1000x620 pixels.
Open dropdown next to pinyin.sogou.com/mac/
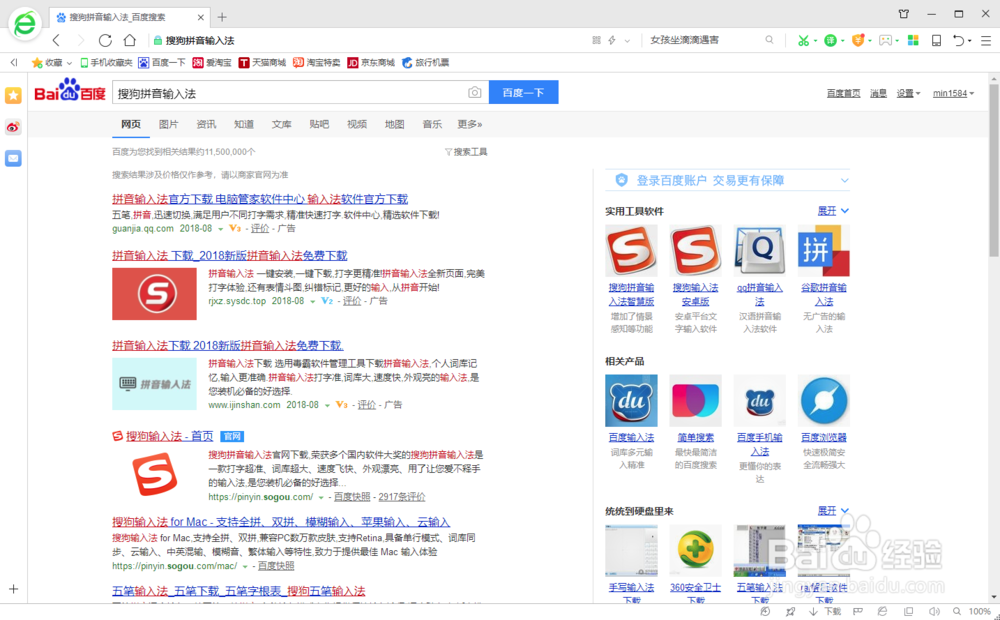pos(245,566)
